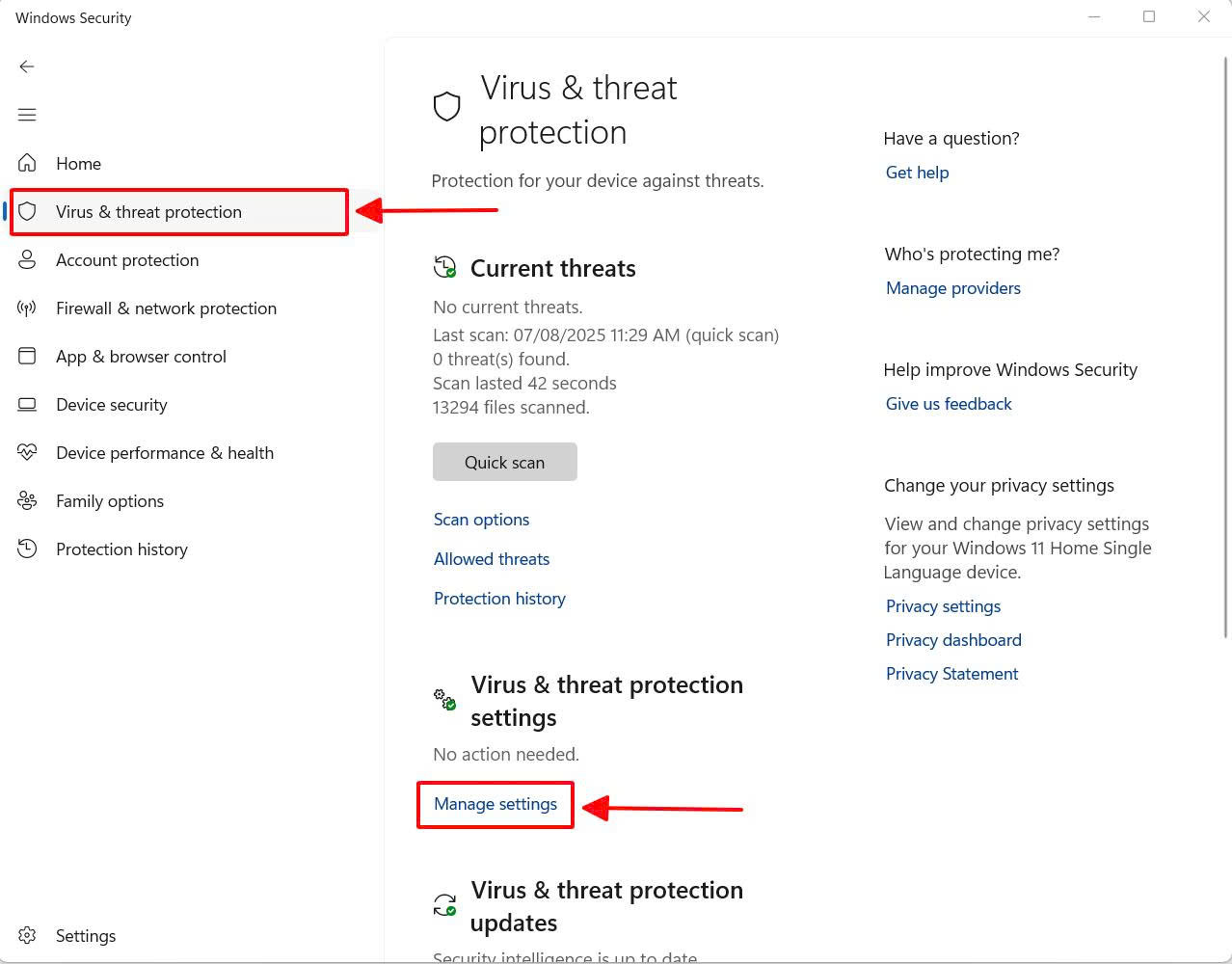Open Family options in sidebar

pyautogui.click(x=110, y=501)
